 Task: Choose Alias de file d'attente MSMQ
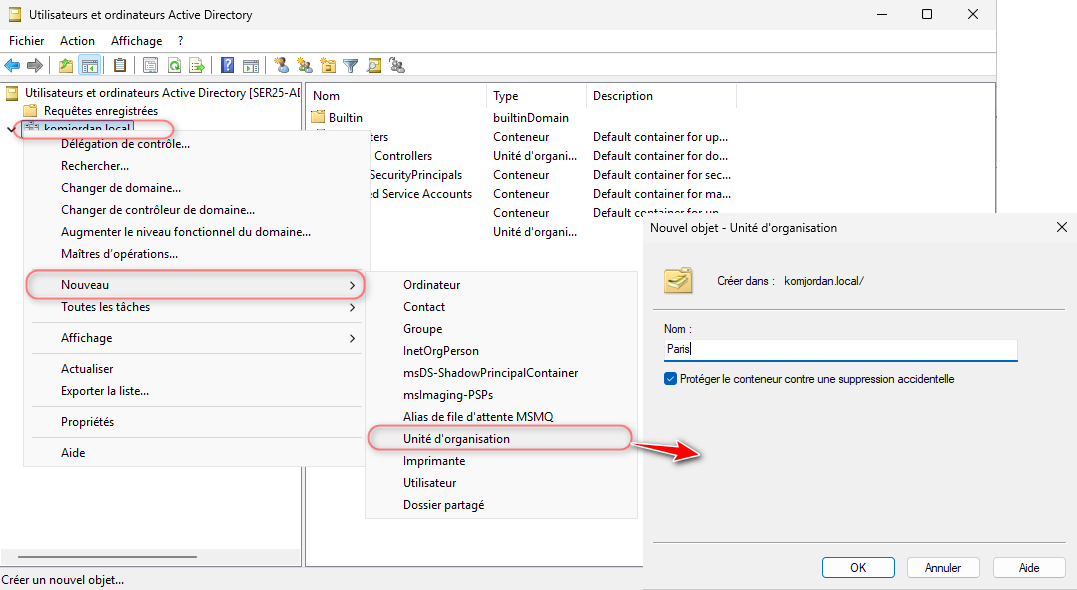click(478, 417)
